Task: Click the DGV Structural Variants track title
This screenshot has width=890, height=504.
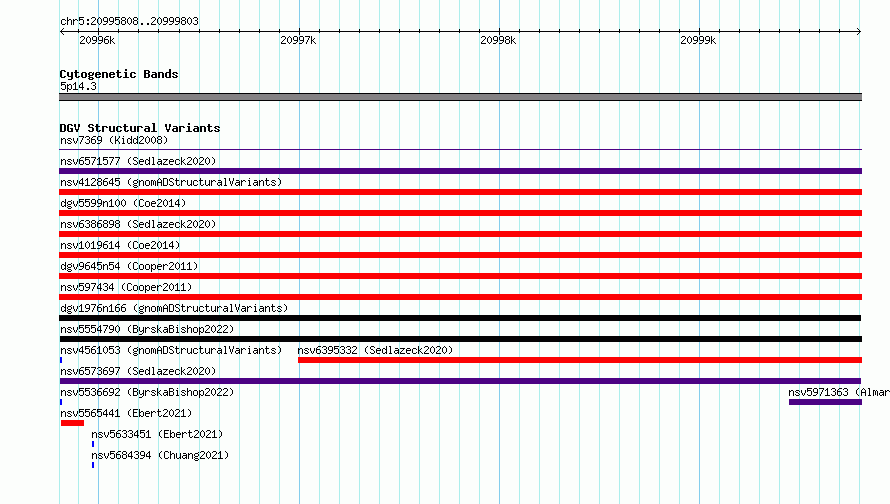Action: pyautogui.click(x=140, y=128)
